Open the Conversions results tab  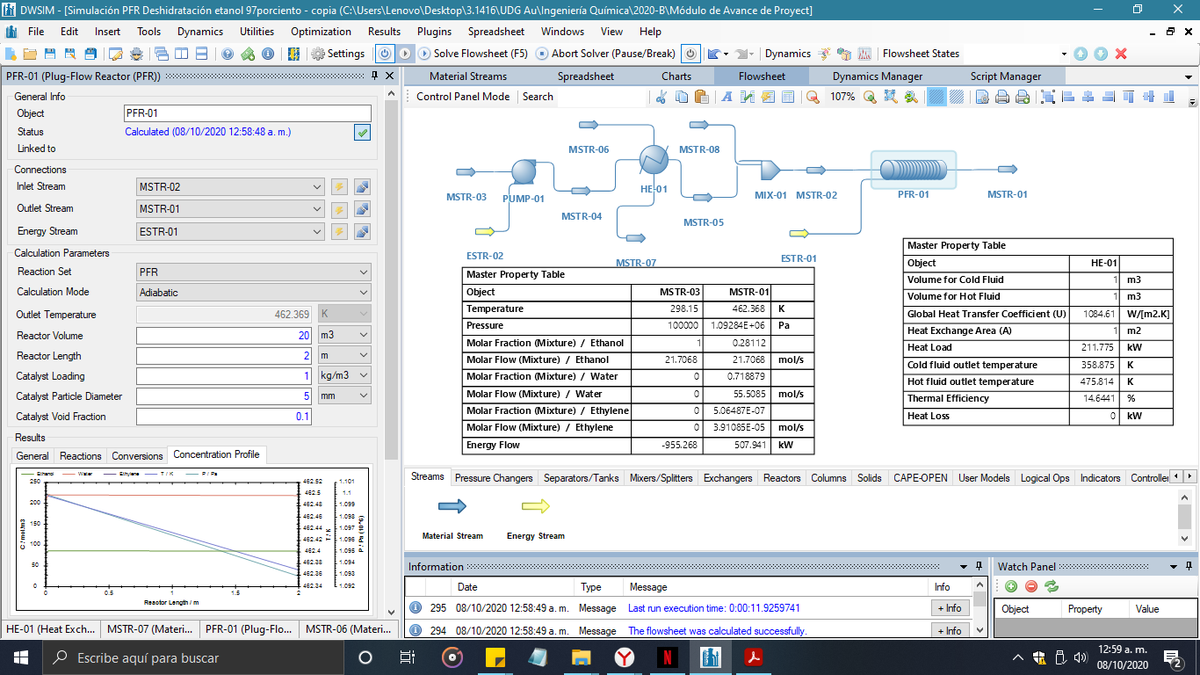click(x=137, y=456)
